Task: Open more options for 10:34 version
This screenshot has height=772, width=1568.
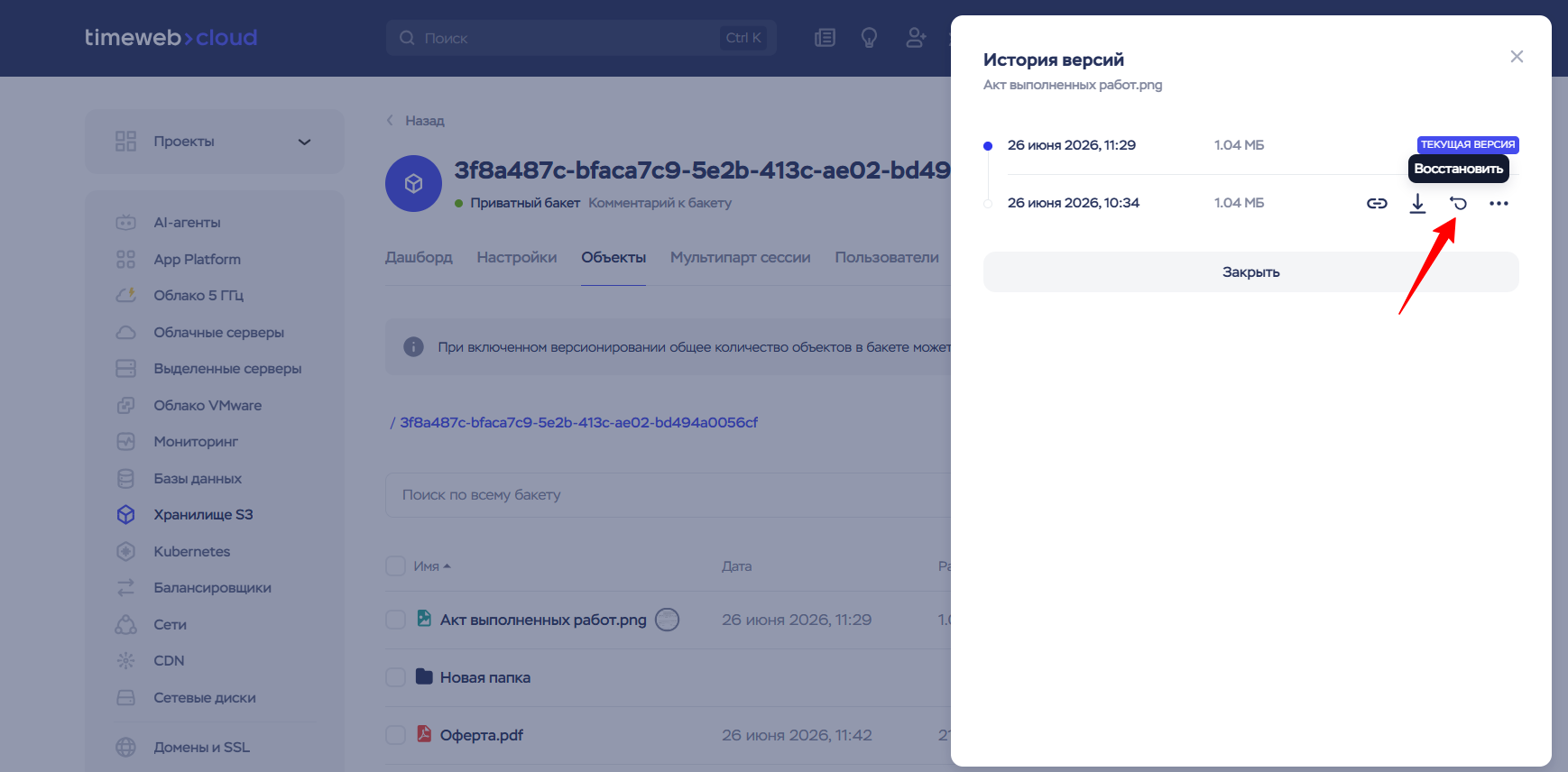Action: [x=1499, y=204]
